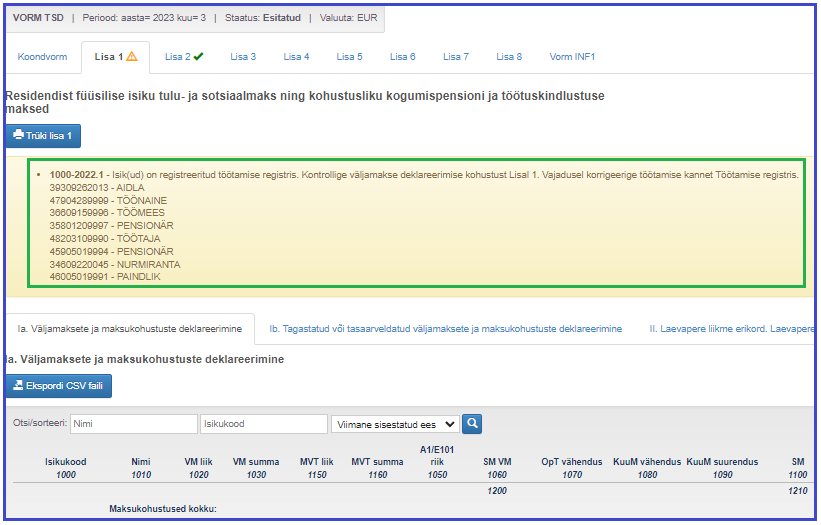The image size is (821, 525).
Task: Click the Valuuta: EUR header text
Action: click(349, 18)
